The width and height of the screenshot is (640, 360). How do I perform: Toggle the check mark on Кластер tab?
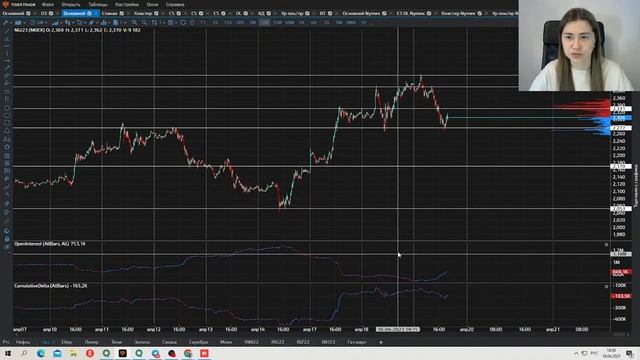(156, 13)
